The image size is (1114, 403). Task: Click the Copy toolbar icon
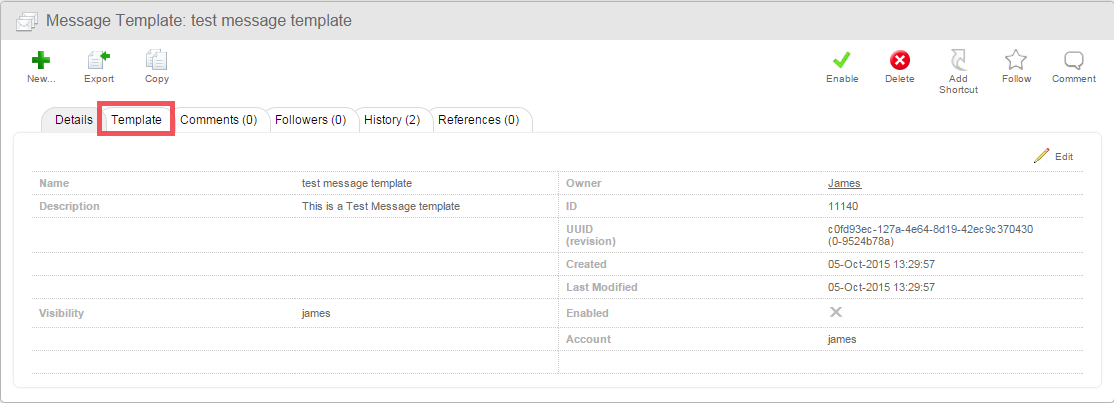pyautogui.click(x=156, y=60)
